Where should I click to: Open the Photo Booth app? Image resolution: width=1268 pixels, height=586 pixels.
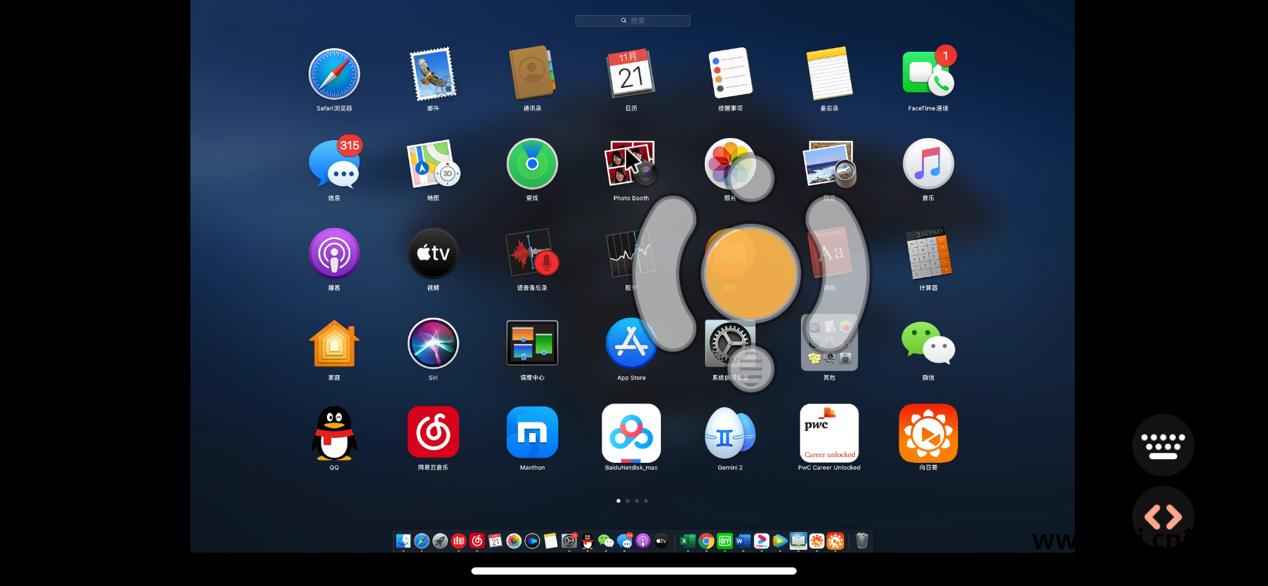(631, 163)
